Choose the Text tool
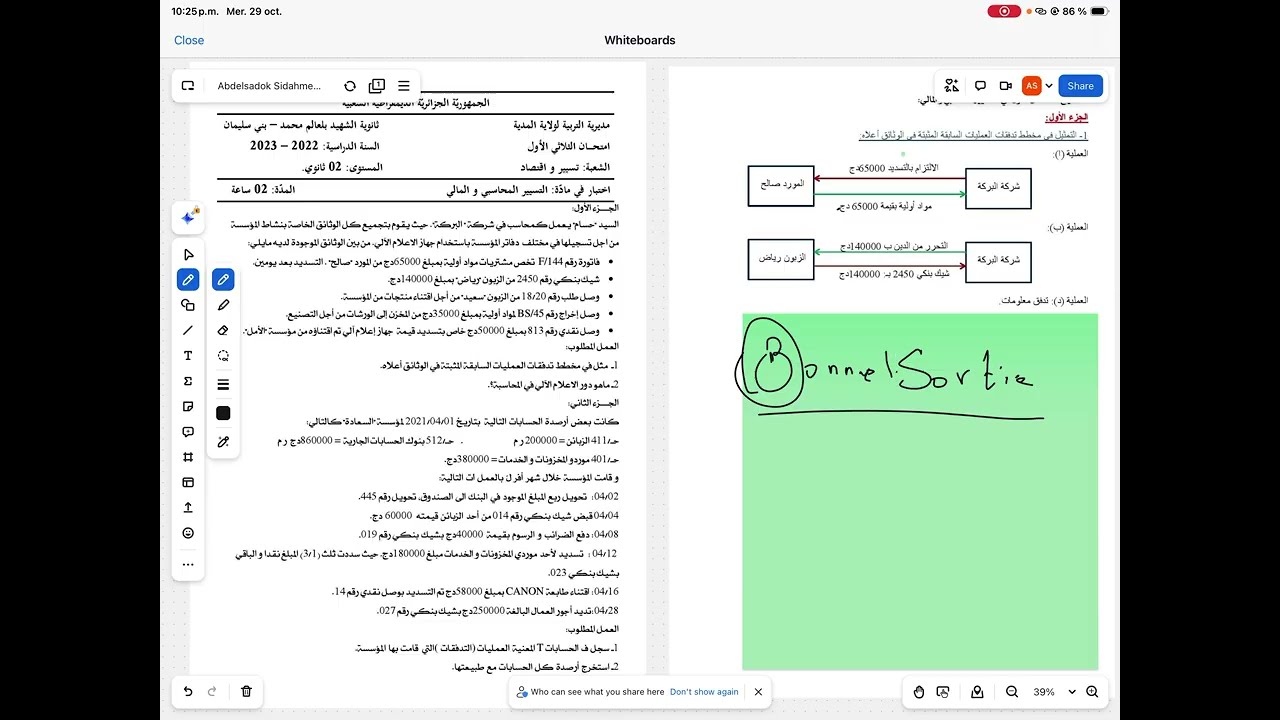The width and height of the screenshot is (1280, 720). 188,356
